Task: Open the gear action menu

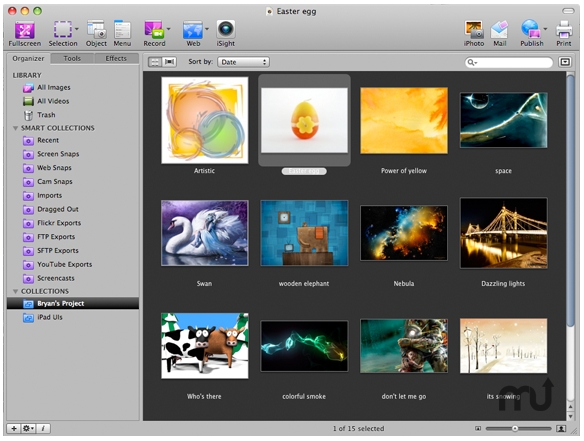Action: point(28,428)
